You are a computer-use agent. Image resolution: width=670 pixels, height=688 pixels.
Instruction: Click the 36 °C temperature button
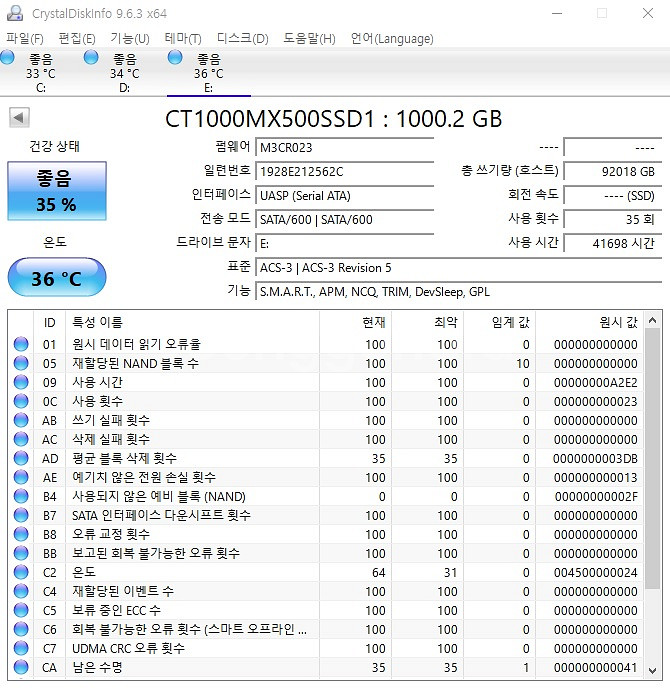(57, 278)
